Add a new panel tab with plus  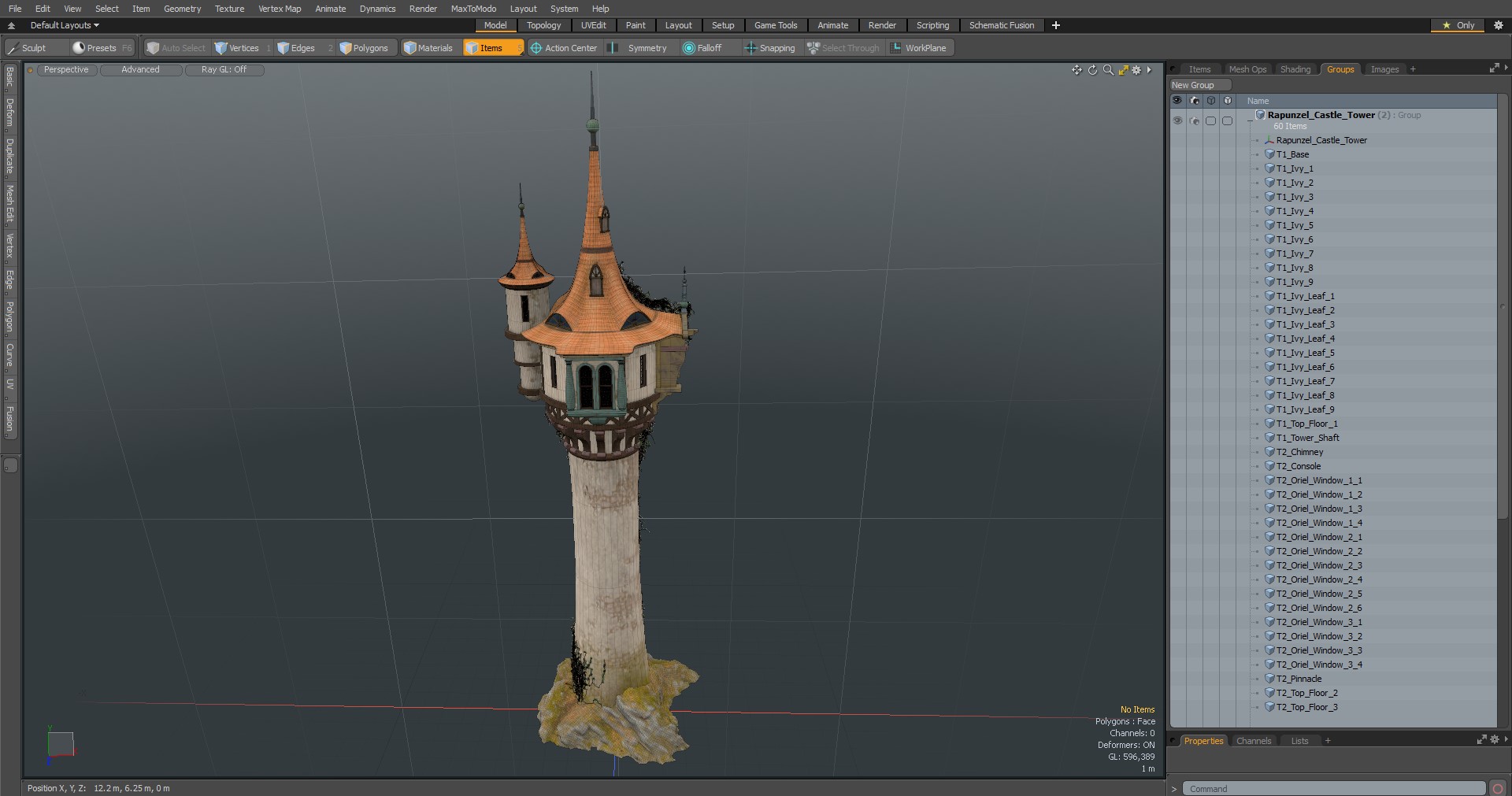click(1413, 69)
